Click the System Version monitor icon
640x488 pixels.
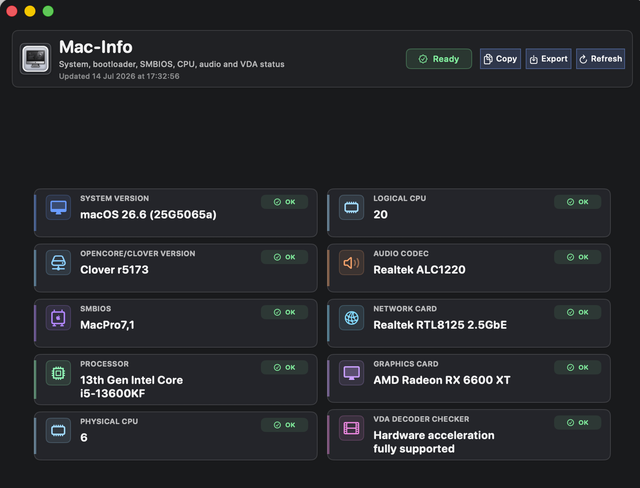[x=58, y=207]
